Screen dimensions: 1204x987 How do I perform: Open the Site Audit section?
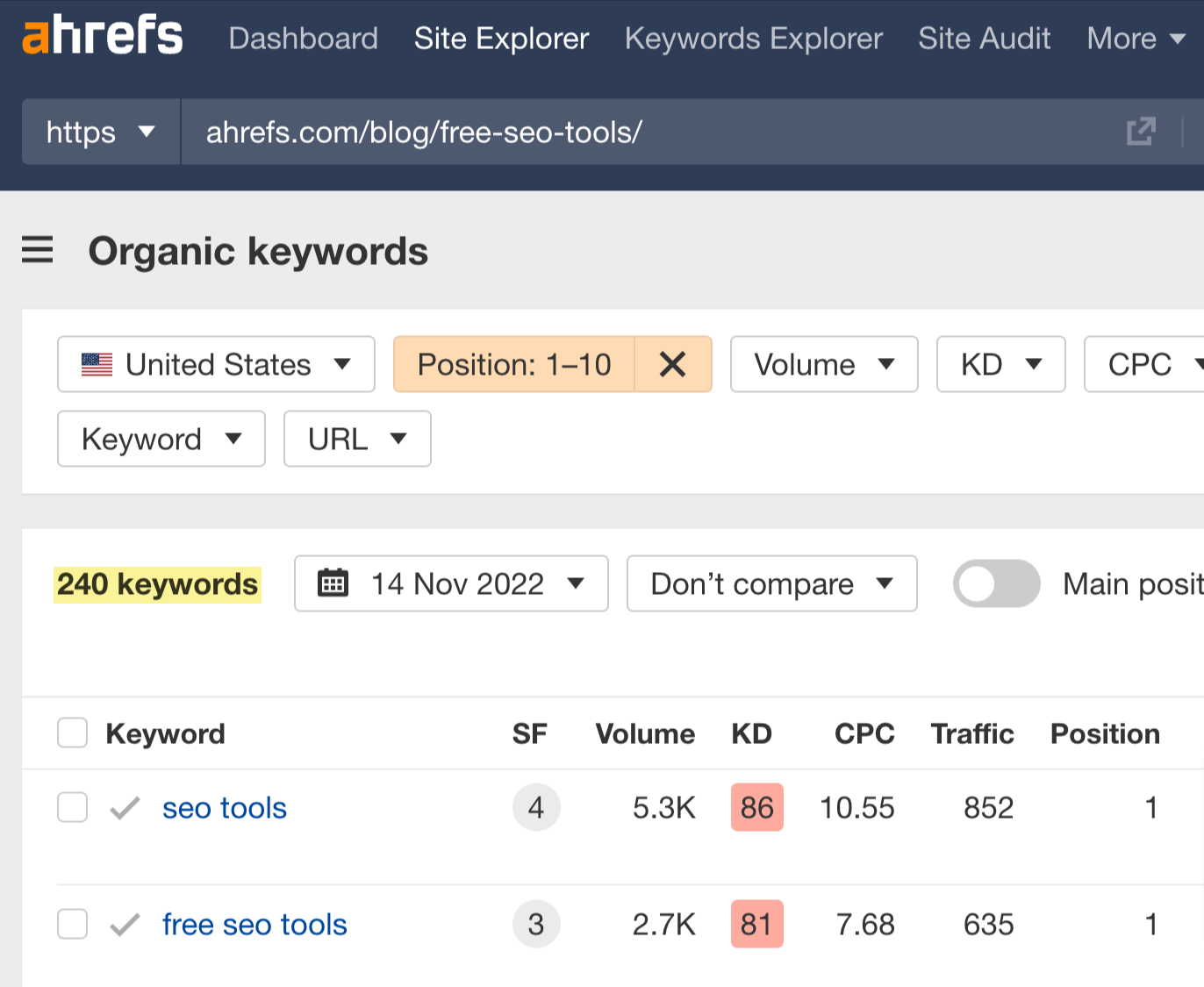984,38
